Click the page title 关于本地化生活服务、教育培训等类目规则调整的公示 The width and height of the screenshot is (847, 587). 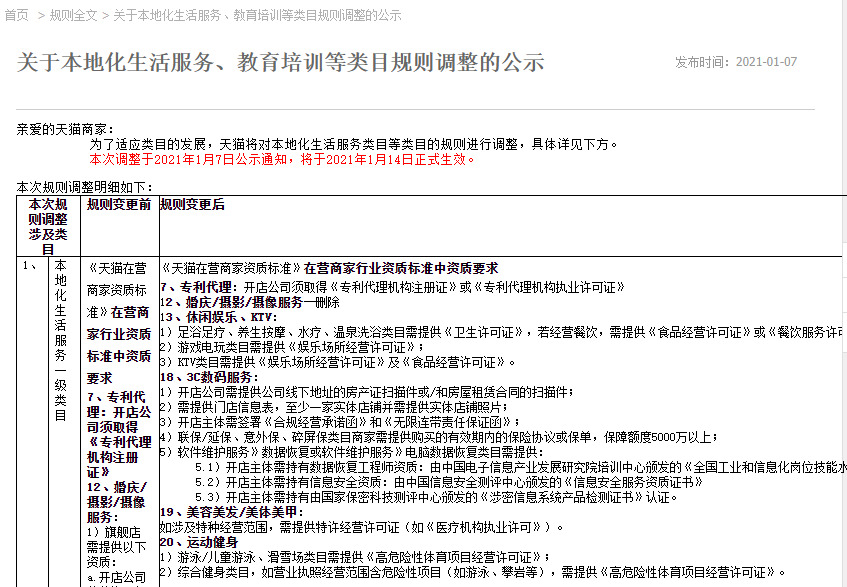[280, 62]
